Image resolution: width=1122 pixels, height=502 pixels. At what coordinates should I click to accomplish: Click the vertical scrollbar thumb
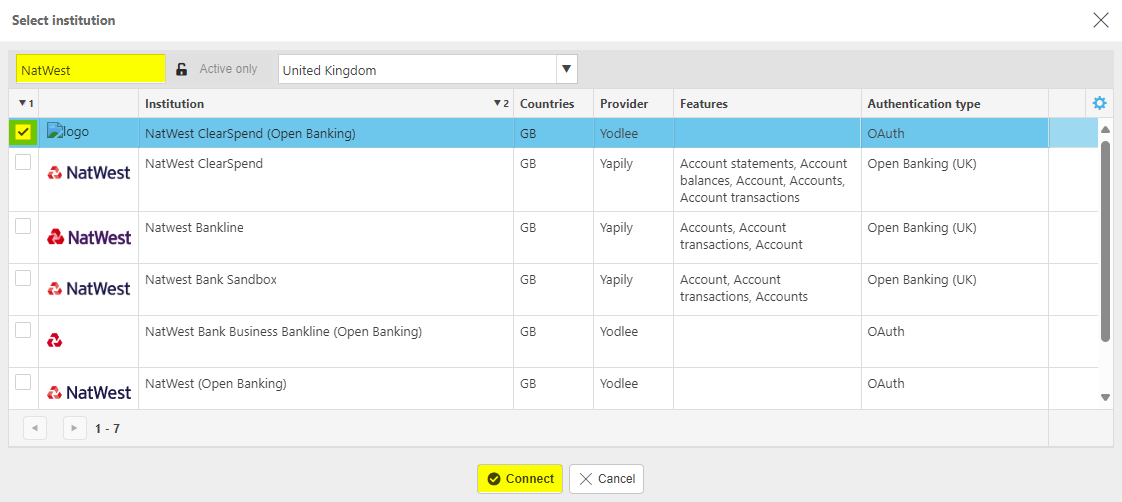[1105, 242]
